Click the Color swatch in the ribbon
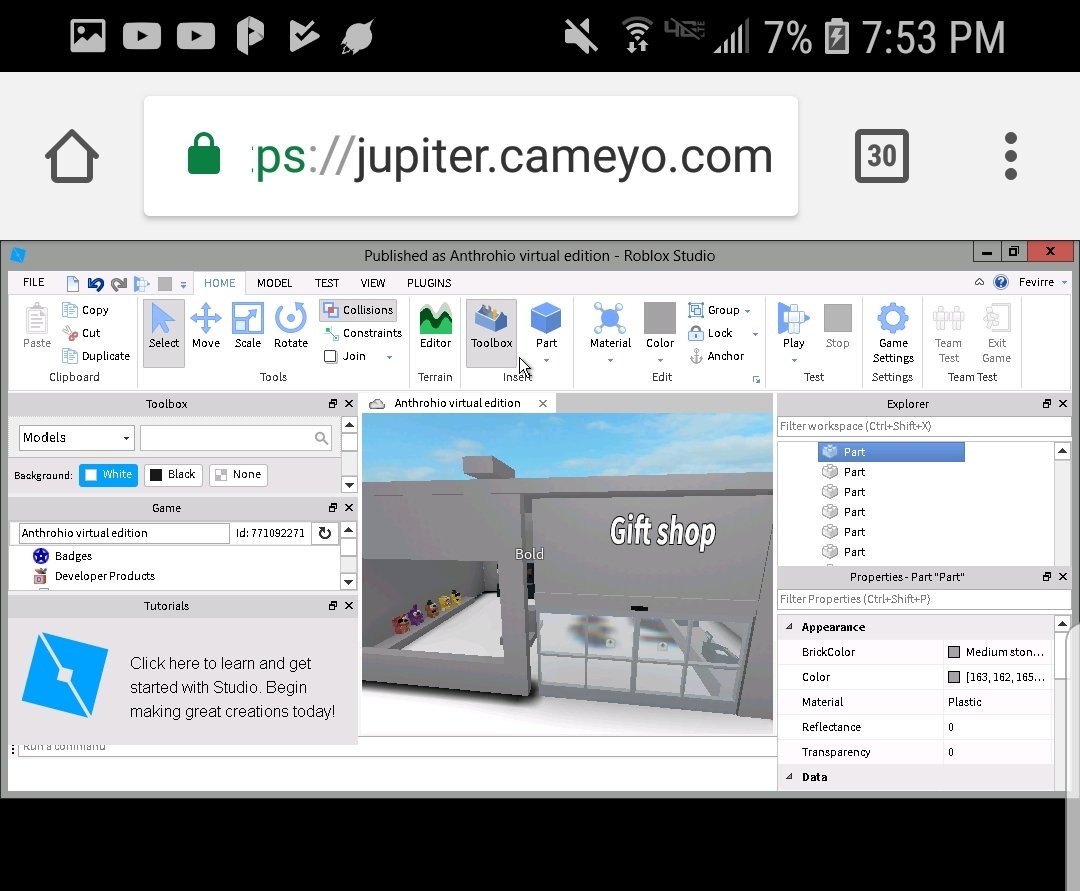The image size is (1080, 891). pos(660,317)
